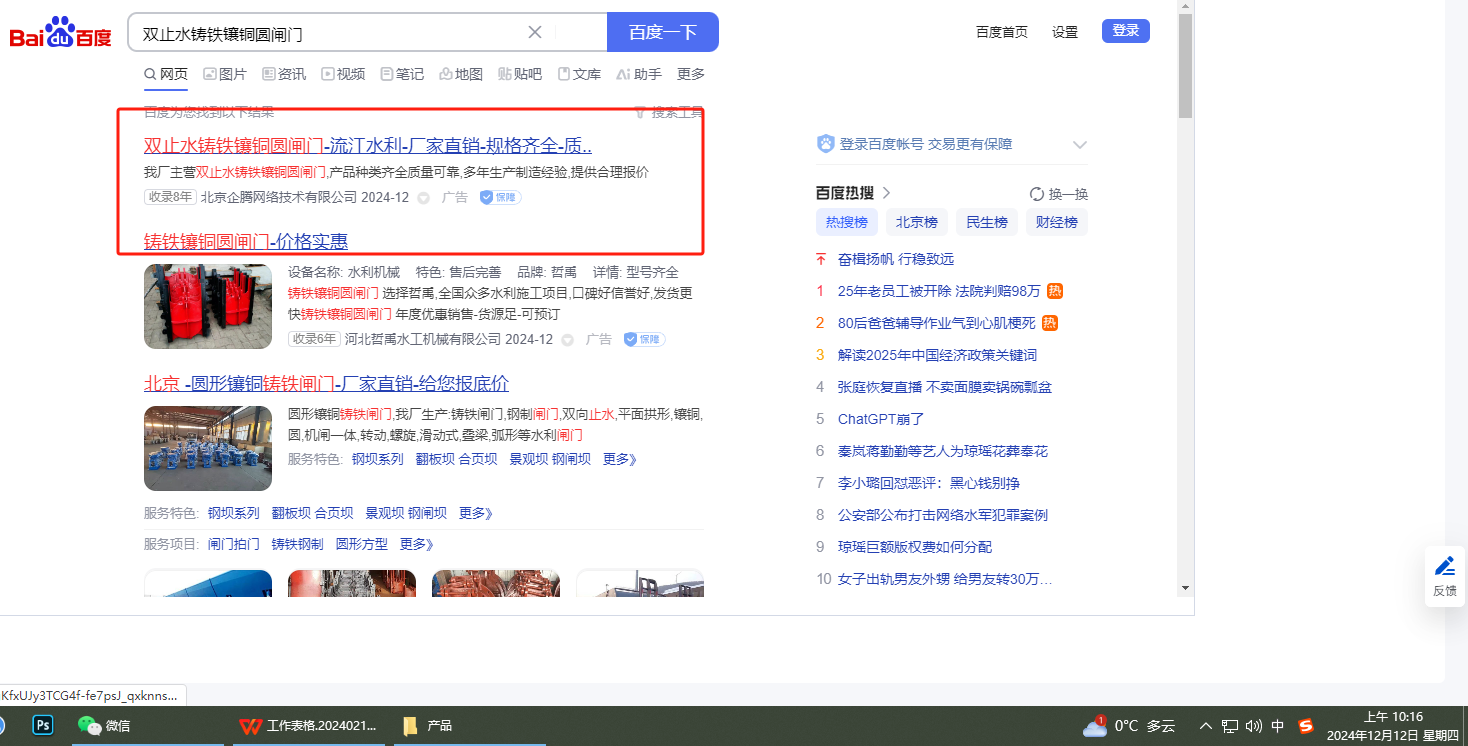1468x746 pixels.
Task: Open the 铸铁镶铜圆闸门-价格实惠 result
Action: (x=246, y=241)
